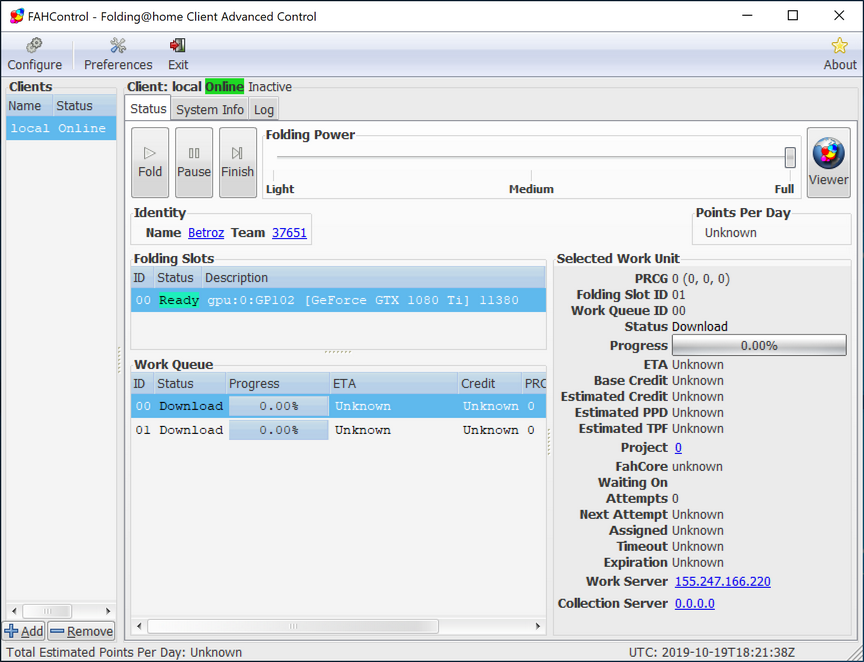Click the UTC timestamp in status bar
This screenshot has height=662, width=864.
711,653
